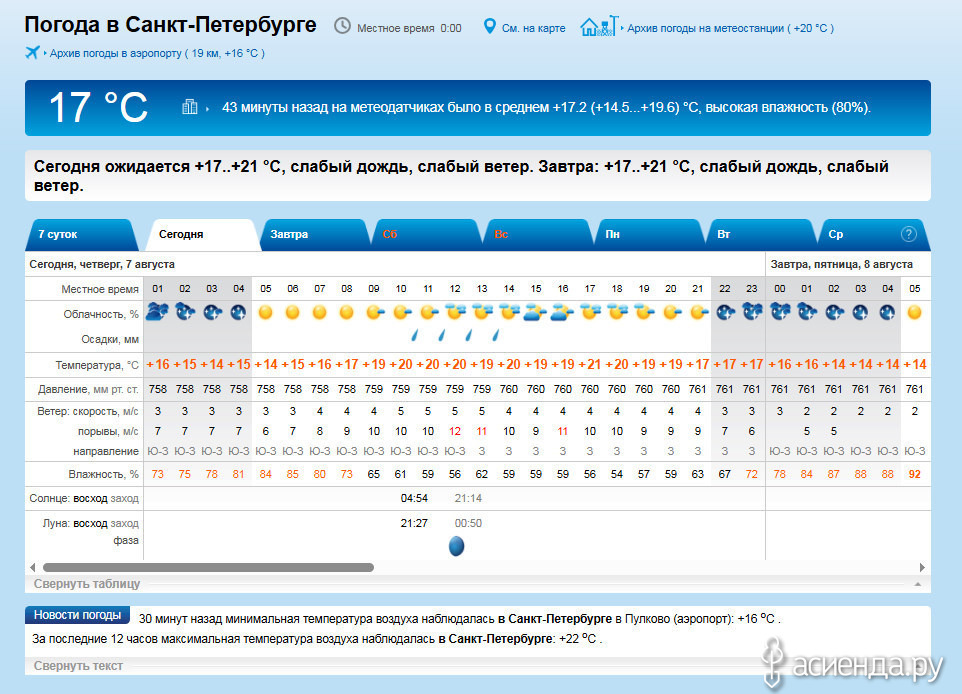Click the 'Сегодня, четверг, 7 августа' heading
Image resolution: width=962 pixels, height=694 pixels.
[102, 264]
